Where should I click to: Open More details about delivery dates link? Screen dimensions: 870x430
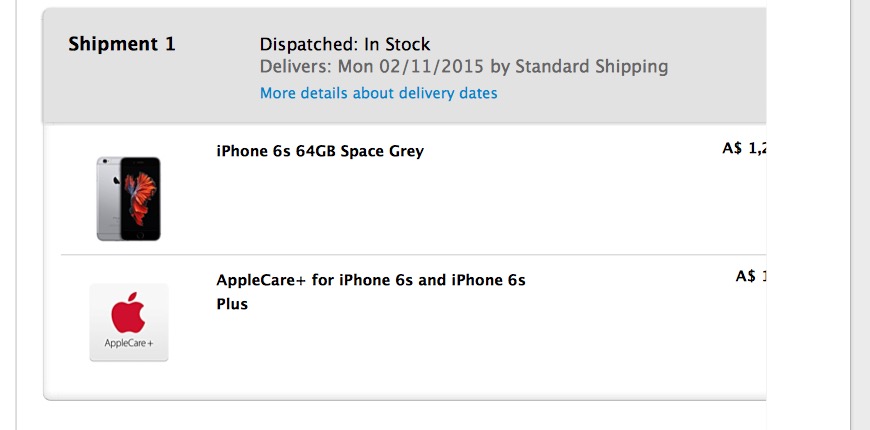pos(378,93)
